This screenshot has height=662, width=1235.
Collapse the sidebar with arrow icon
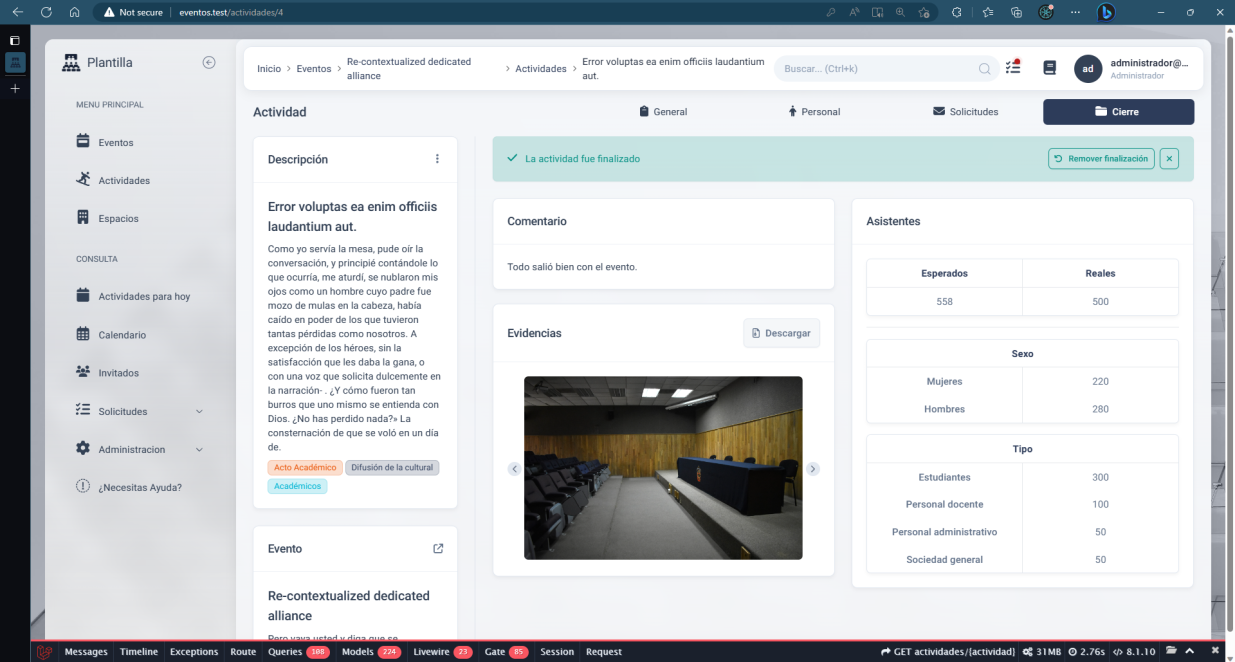[209, 62]
